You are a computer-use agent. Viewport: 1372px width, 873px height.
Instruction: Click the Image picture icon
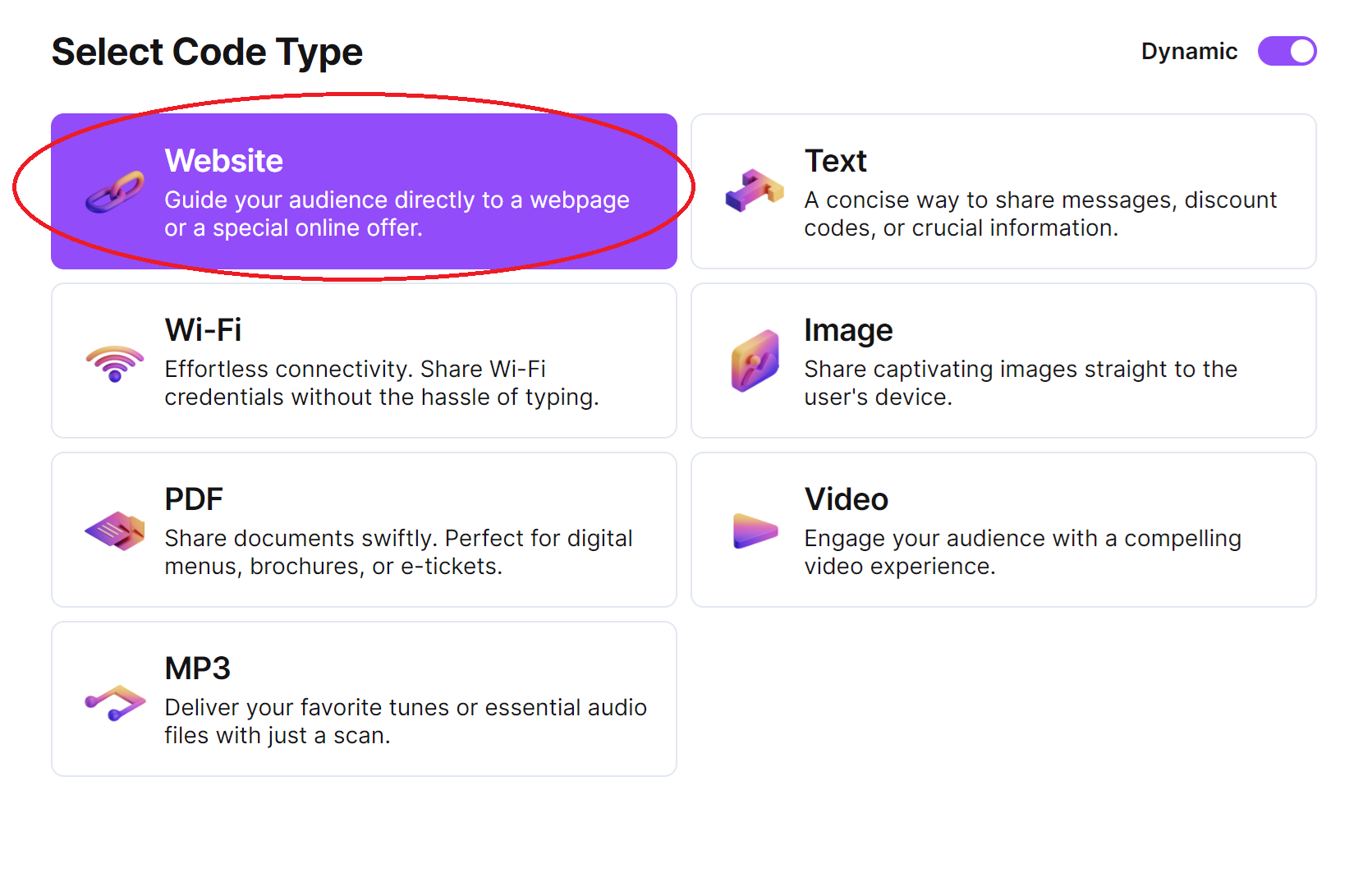[755, 361]
